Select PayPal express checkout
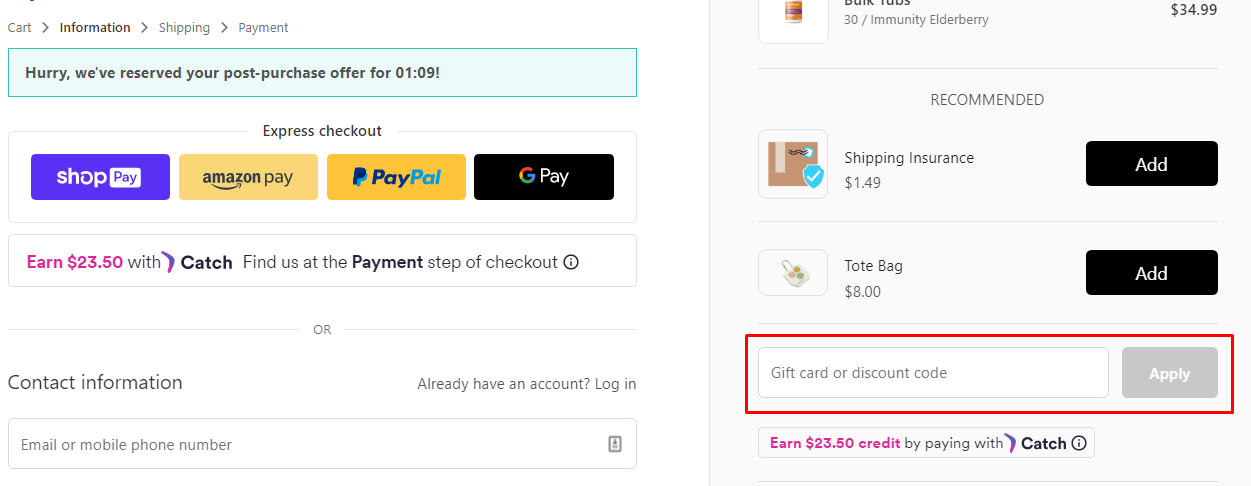The image size is (1251, 486). tap(396, 177)
